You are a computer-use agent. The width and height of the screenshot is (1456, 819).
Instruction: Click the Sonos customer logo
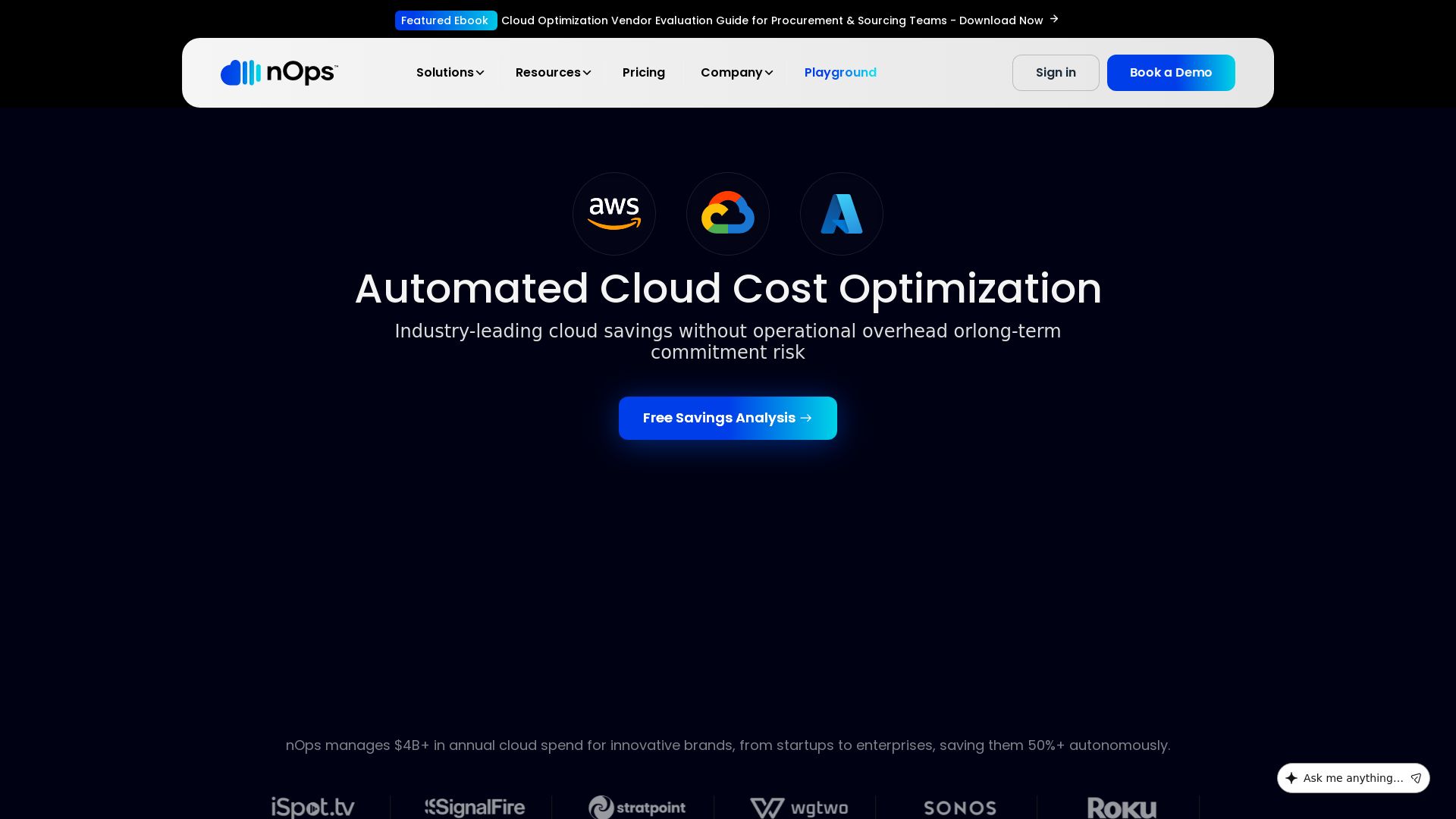click(960, 808)
